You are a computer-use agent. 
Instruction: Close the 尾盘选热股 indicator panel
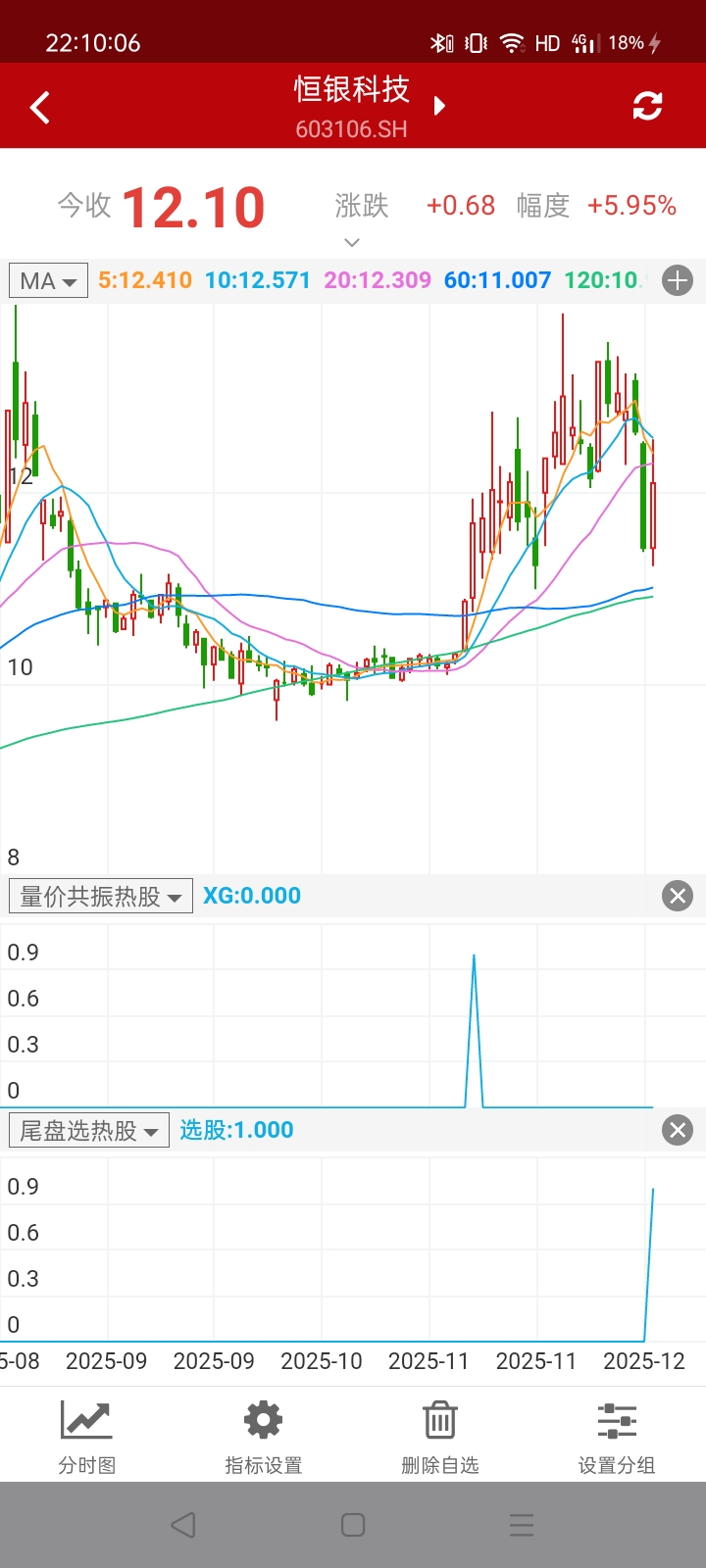click(x=678, y=1130)
